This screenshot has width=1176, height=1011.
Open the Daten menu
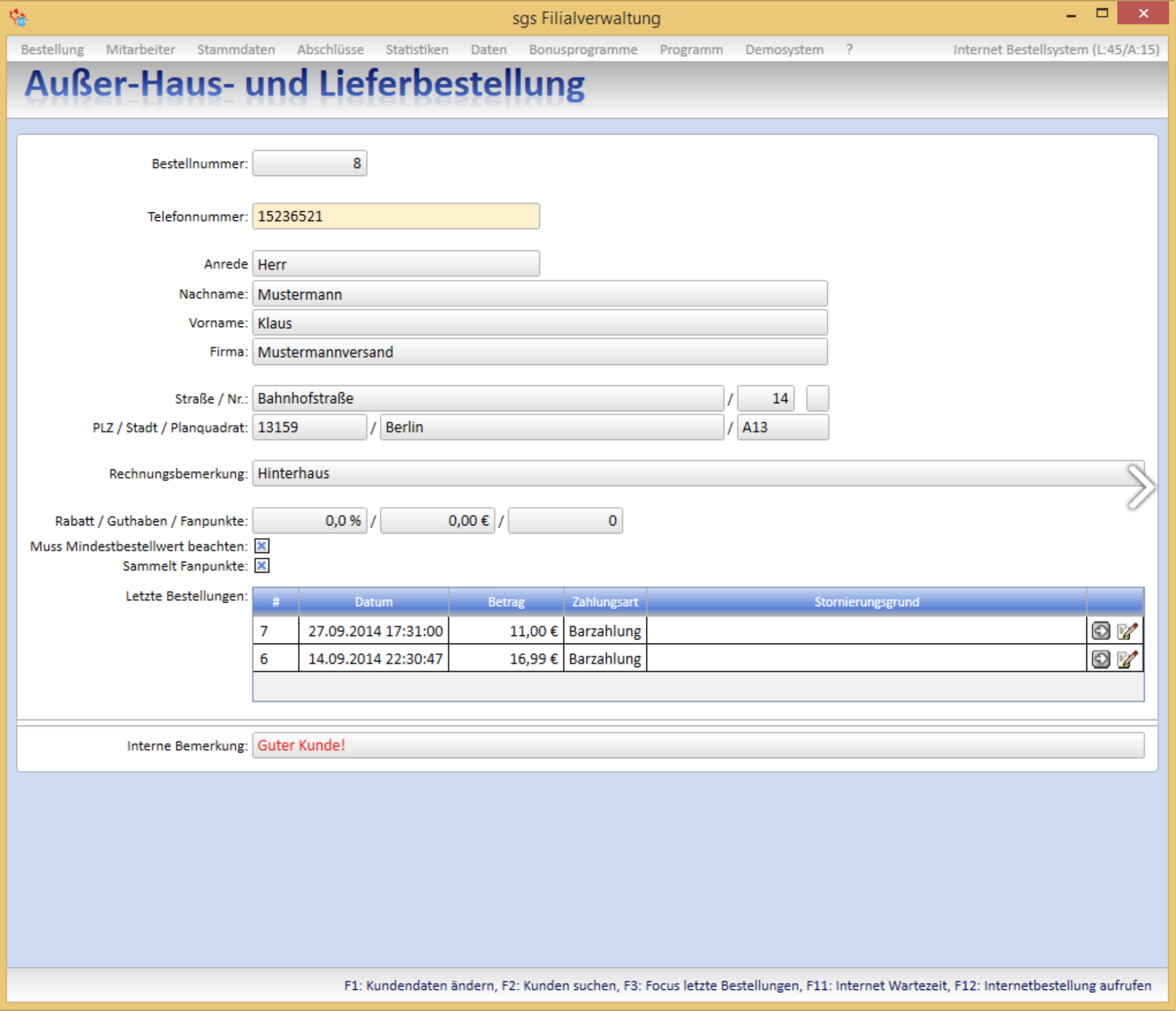coord(489,50)
